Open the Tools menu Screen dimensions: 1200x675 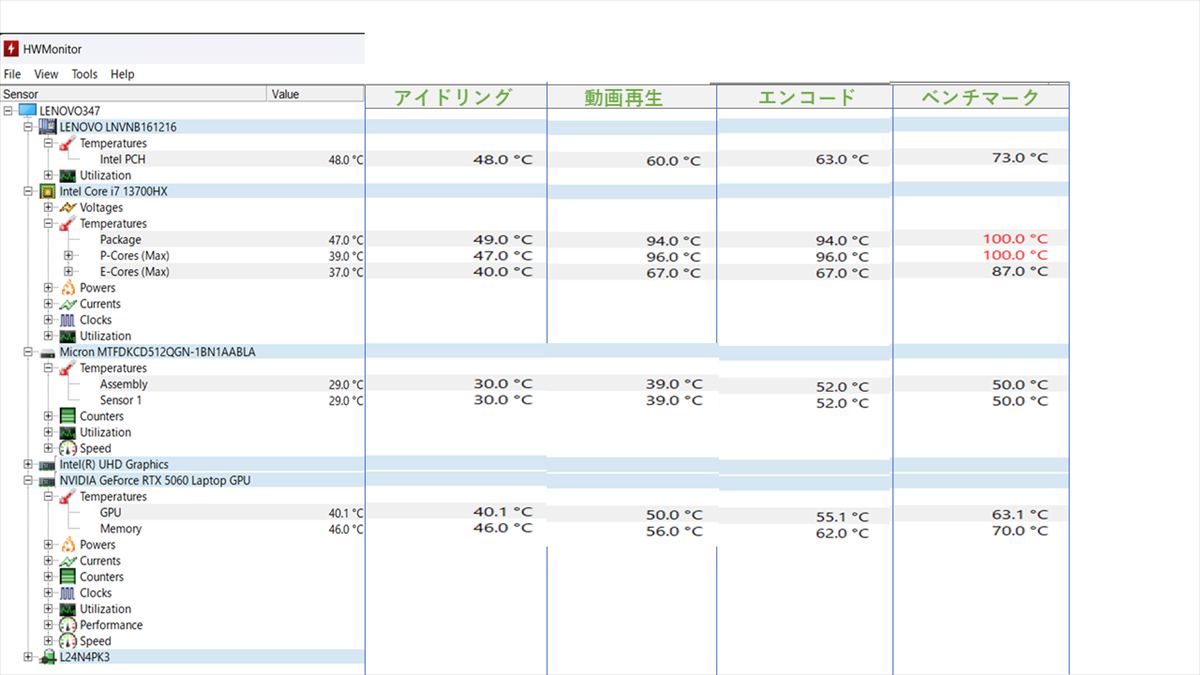point(84,74)
